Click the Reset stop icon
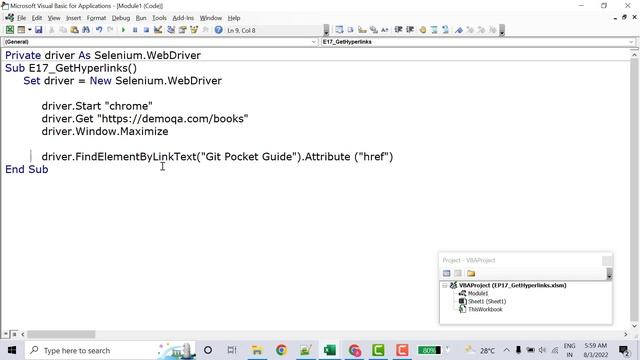 click(x=146, y=30)
